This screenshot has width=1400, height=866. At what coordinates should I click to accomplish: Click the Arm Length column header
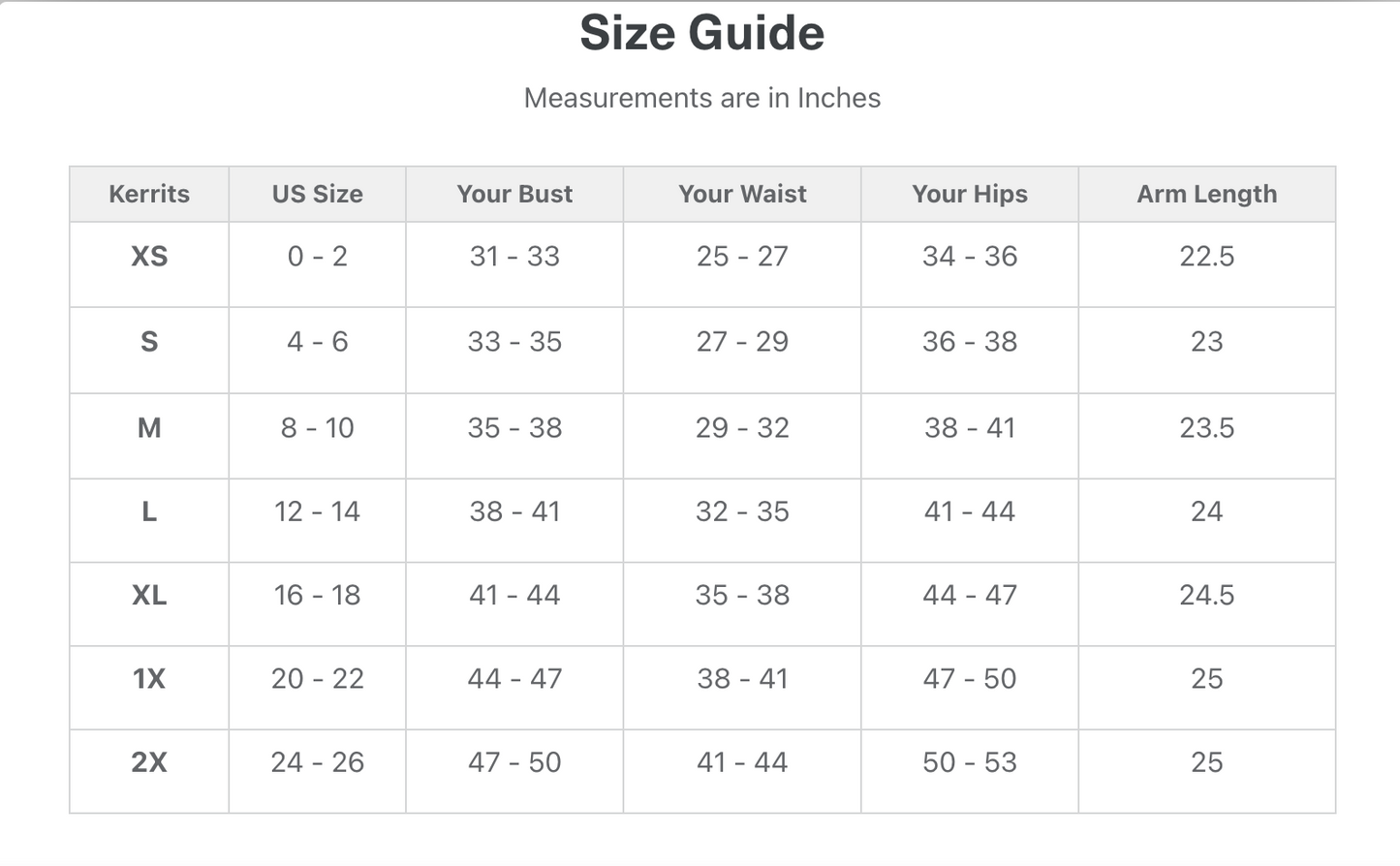[1206, 194]
